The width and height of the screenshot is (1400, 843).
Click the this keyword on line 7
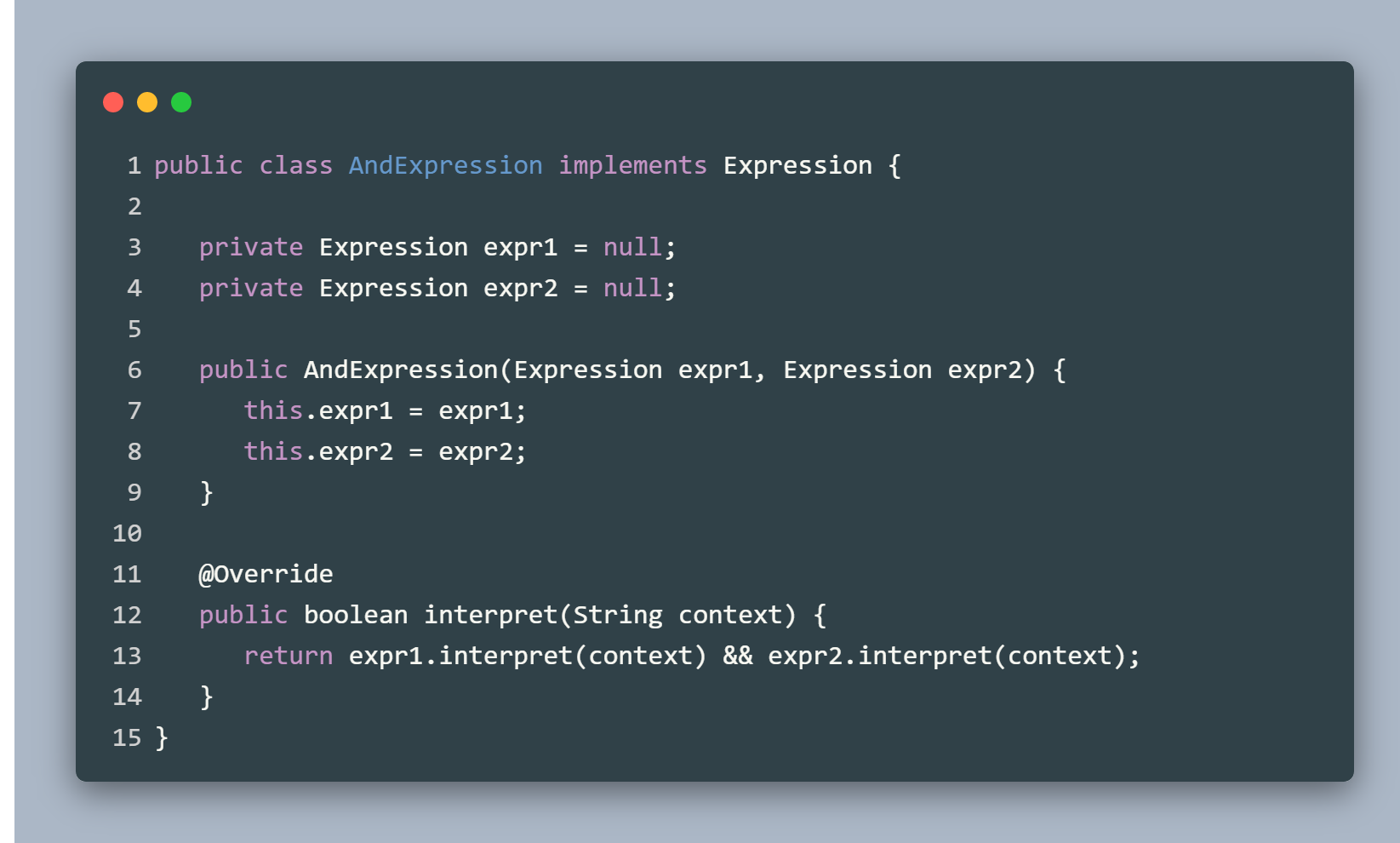(273, 410)
